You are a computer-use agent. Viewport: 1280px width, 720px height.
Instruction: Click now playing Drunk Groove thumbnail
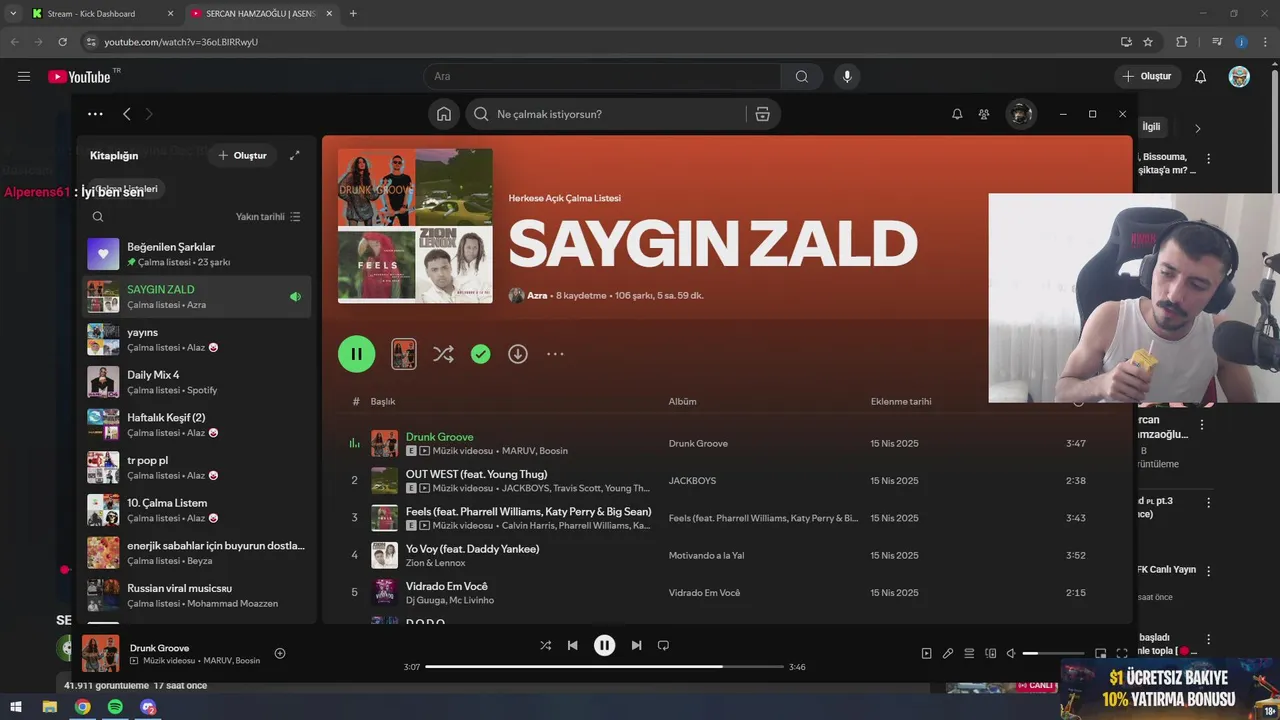pos(100,653)
